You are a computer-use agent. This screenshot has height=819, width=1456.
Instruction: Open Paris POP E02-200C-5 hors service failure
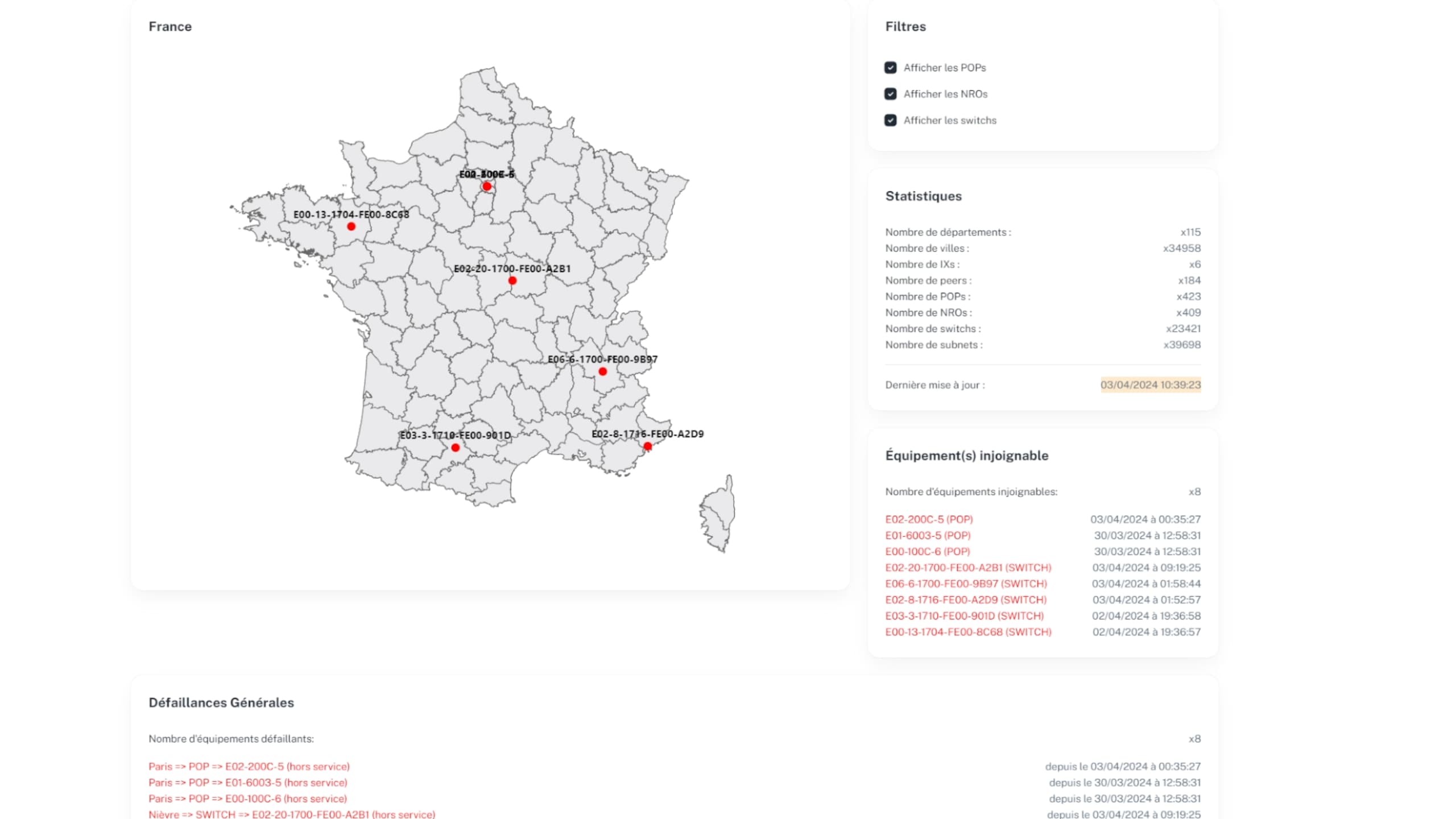(249, 767)
